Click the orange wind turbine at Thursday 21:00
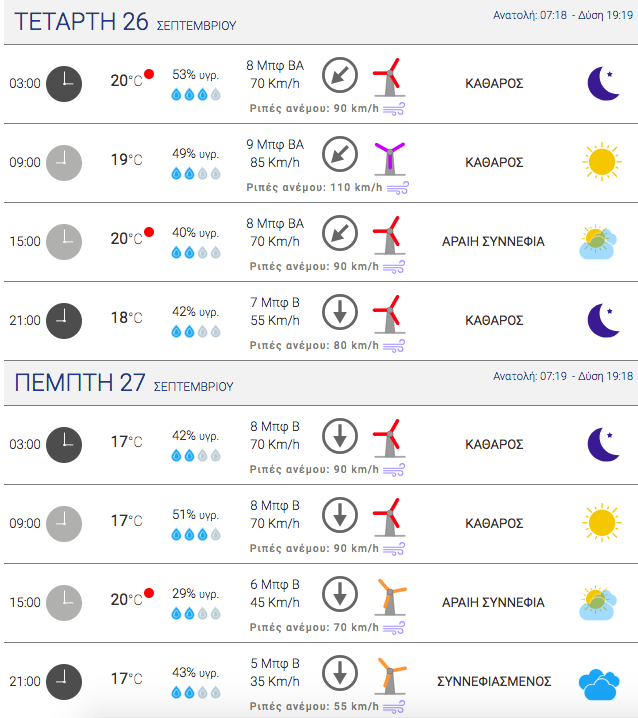638x718 pixels. [x=388, y=679]
